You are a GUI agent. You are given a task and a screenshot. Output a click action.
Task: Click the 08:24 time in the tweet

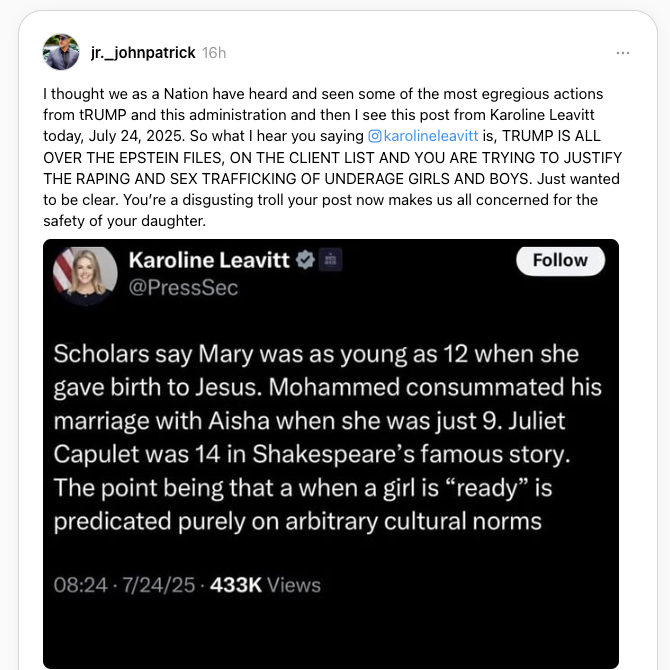pyautogui.click(x=80, y=585)
